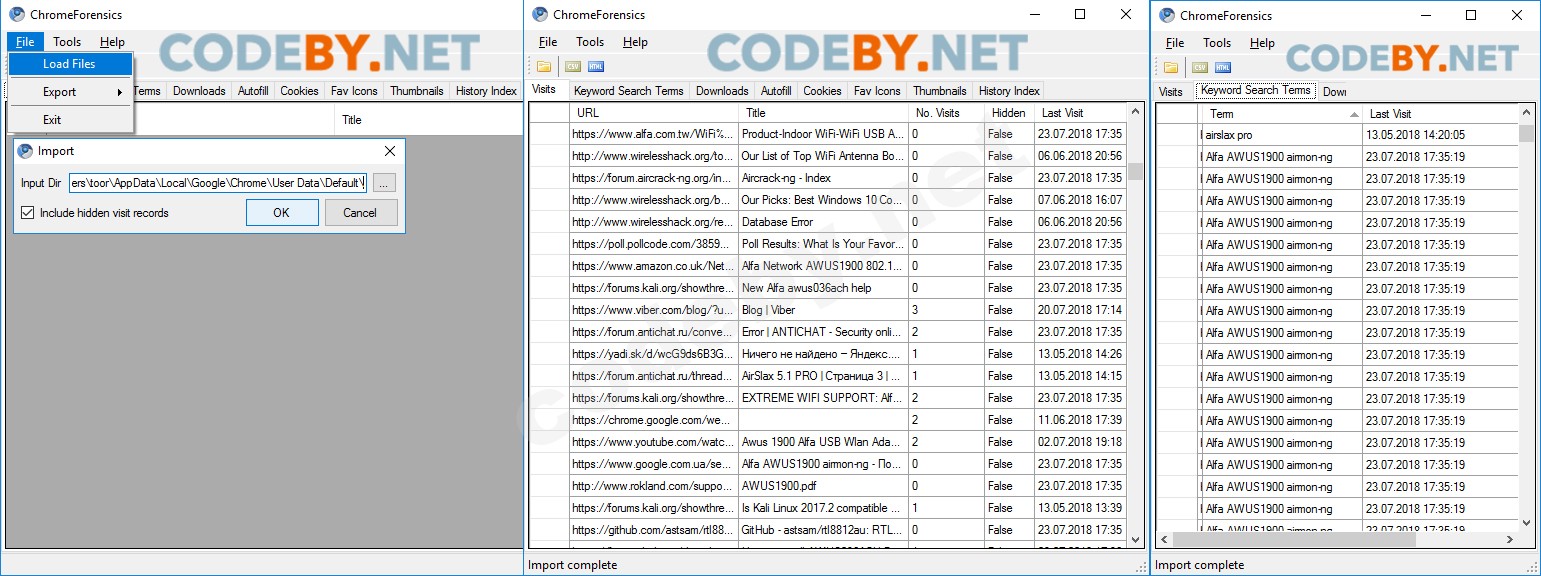Switch to Visits tab in right window
This screenshot has width=1541, height=576.
point(1170,92)
